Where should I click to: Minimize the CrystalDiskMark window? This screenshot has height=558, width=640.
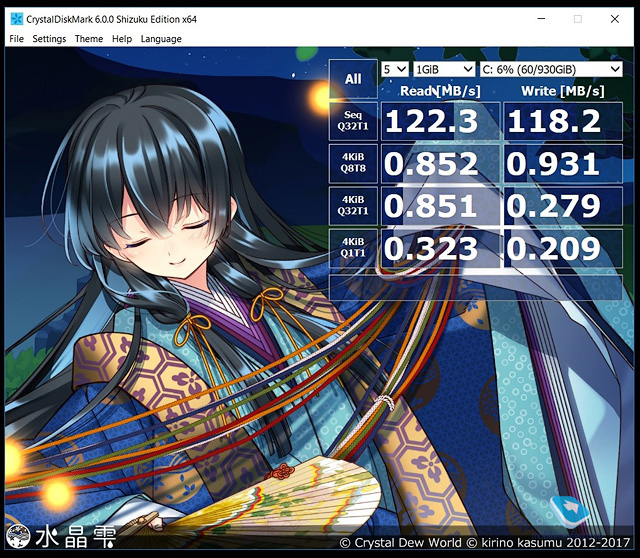tap(530, 19)
